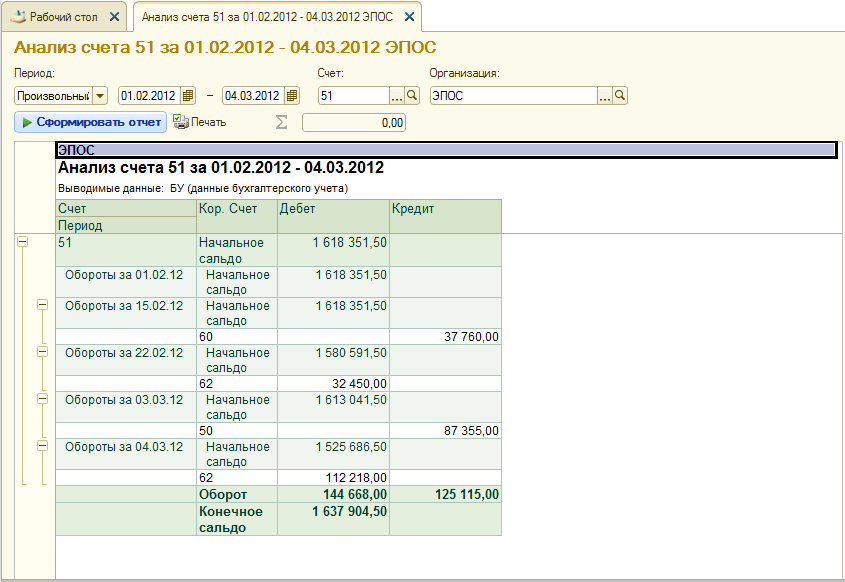Click end date field 04.03.2012
Viewport: 845px width, 582px height.
(x=253, y=96)
